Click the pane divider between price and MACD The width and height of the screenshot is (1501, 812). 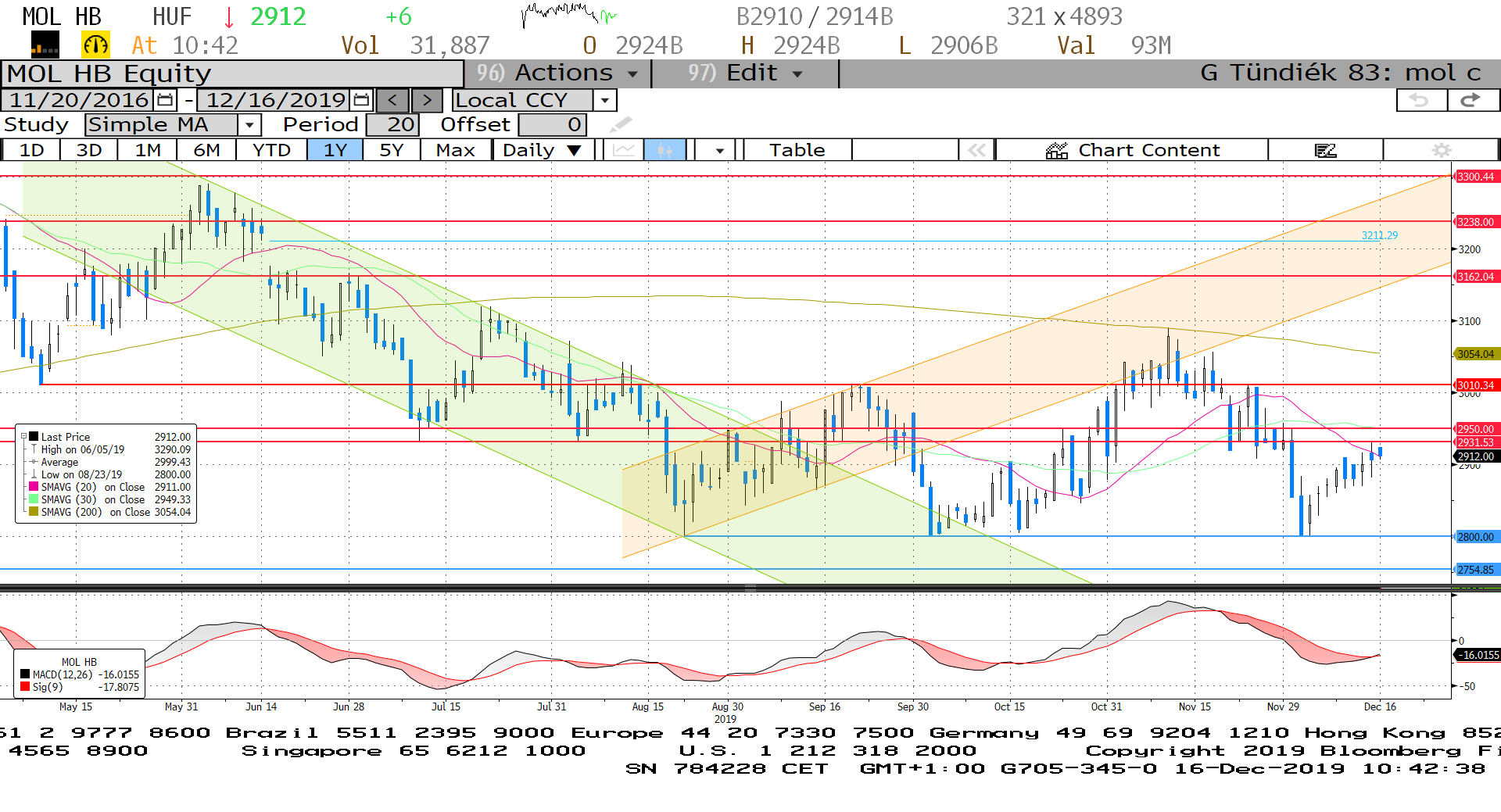(x=750, y=588)
